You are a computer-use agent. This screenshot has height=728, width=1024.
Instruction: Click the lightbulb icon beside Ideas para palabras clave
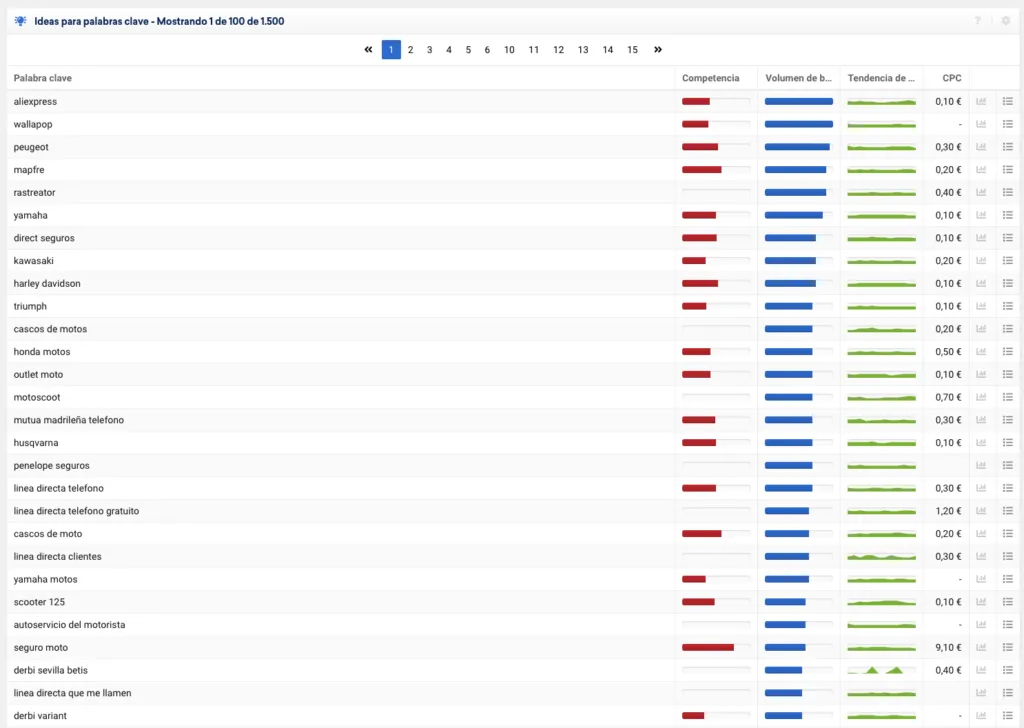21,21
